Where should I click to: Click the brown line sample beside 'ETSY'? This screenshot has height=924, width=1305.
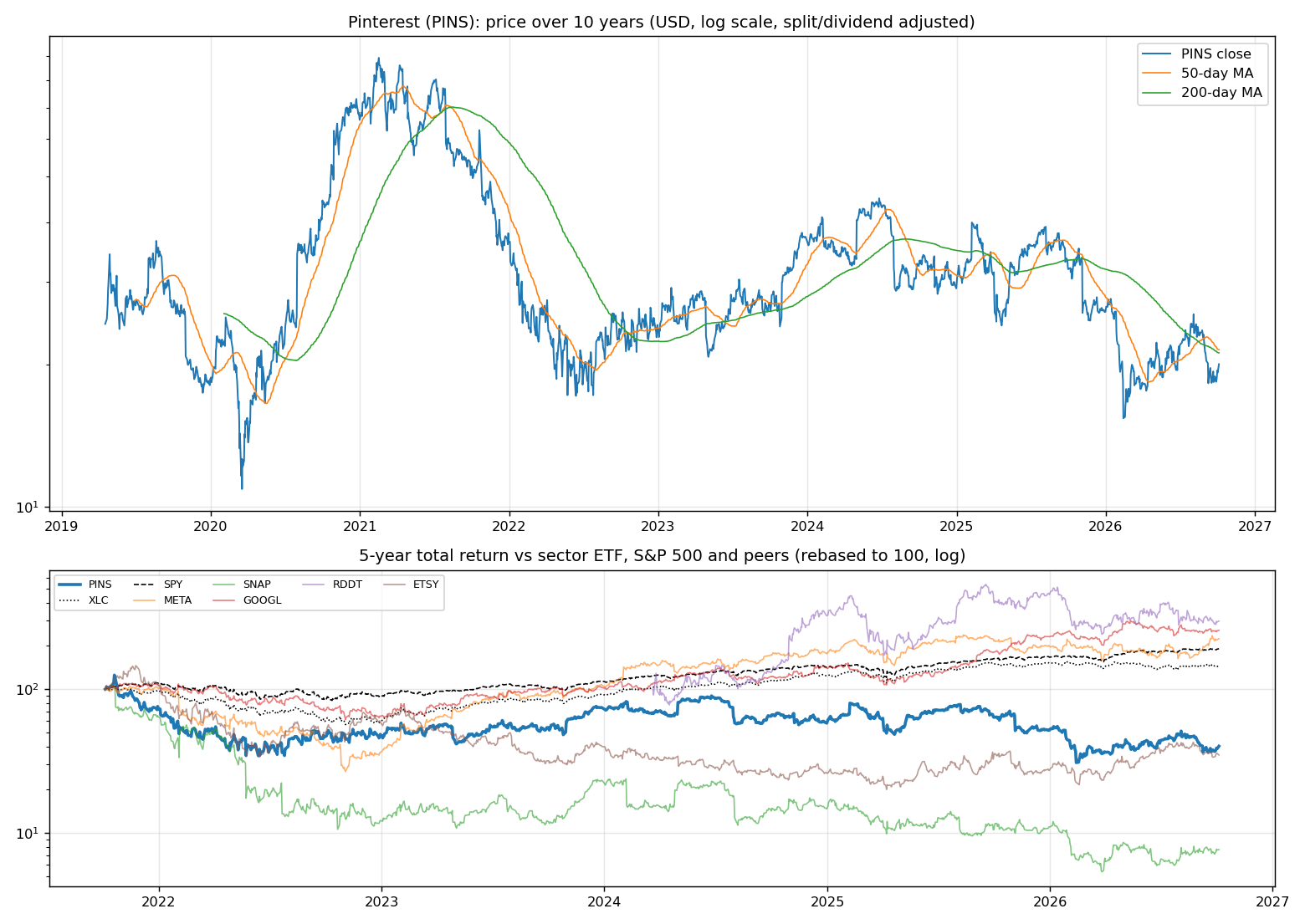(396, 585)
